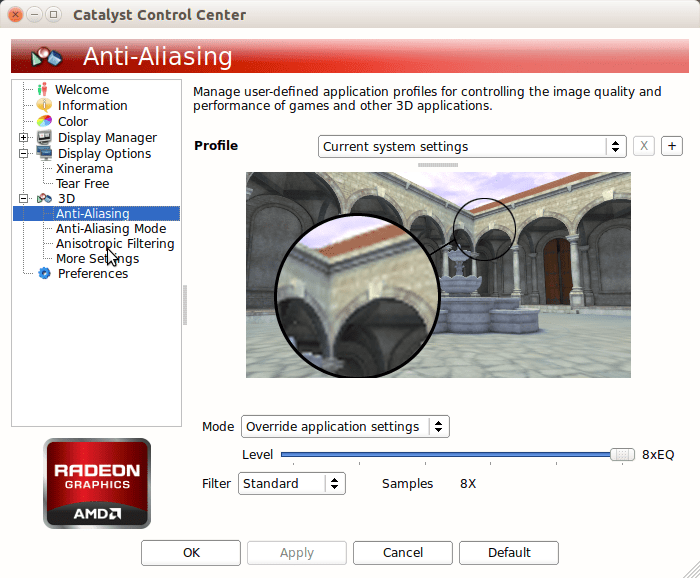Delete profile with the X button
700x578 pixels.
click(644, 146)
